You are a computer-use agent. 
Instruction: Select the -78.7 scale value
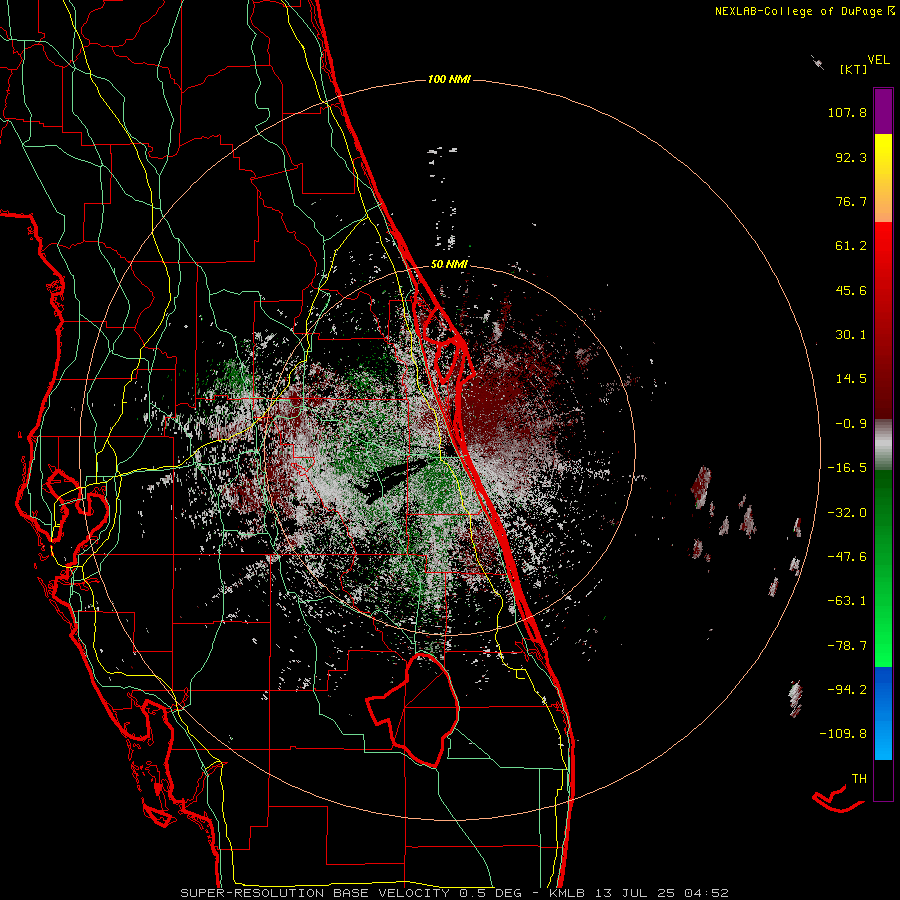click(847, 646)
